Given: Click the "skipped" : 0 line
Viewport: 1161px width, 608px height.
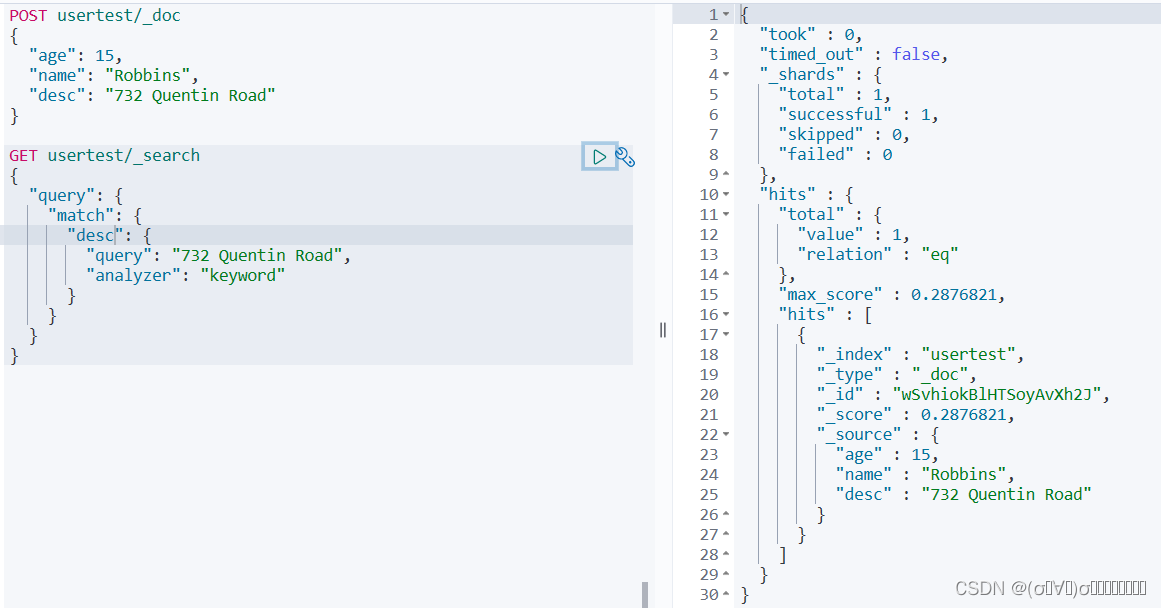Looking at the screenshot, I should coord(844,135).
